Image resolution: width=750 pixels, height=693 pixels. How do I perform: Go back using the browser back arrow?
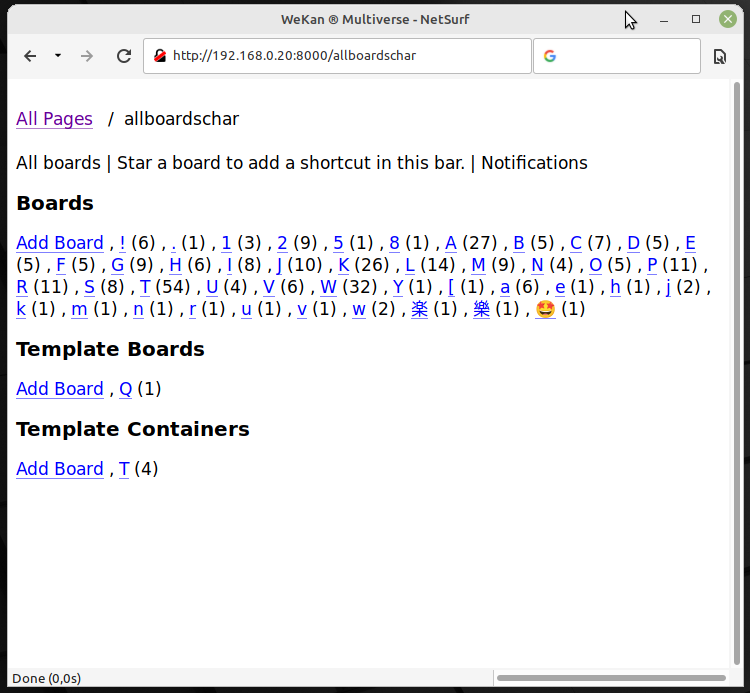pyautogui.click(x=30, y=56)
